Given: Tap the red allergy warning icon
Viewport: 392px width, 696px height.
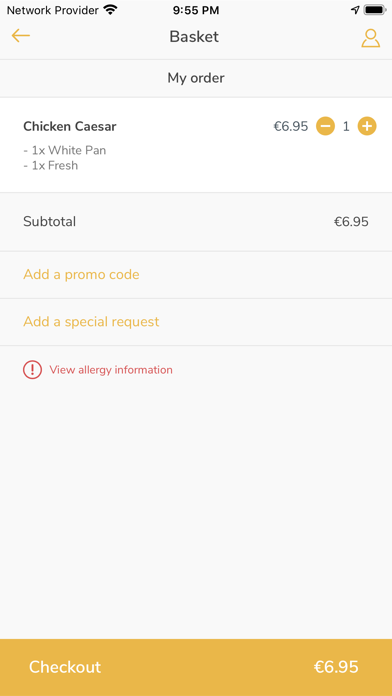Looking at the screenshot, I should (x=32, y=370).
